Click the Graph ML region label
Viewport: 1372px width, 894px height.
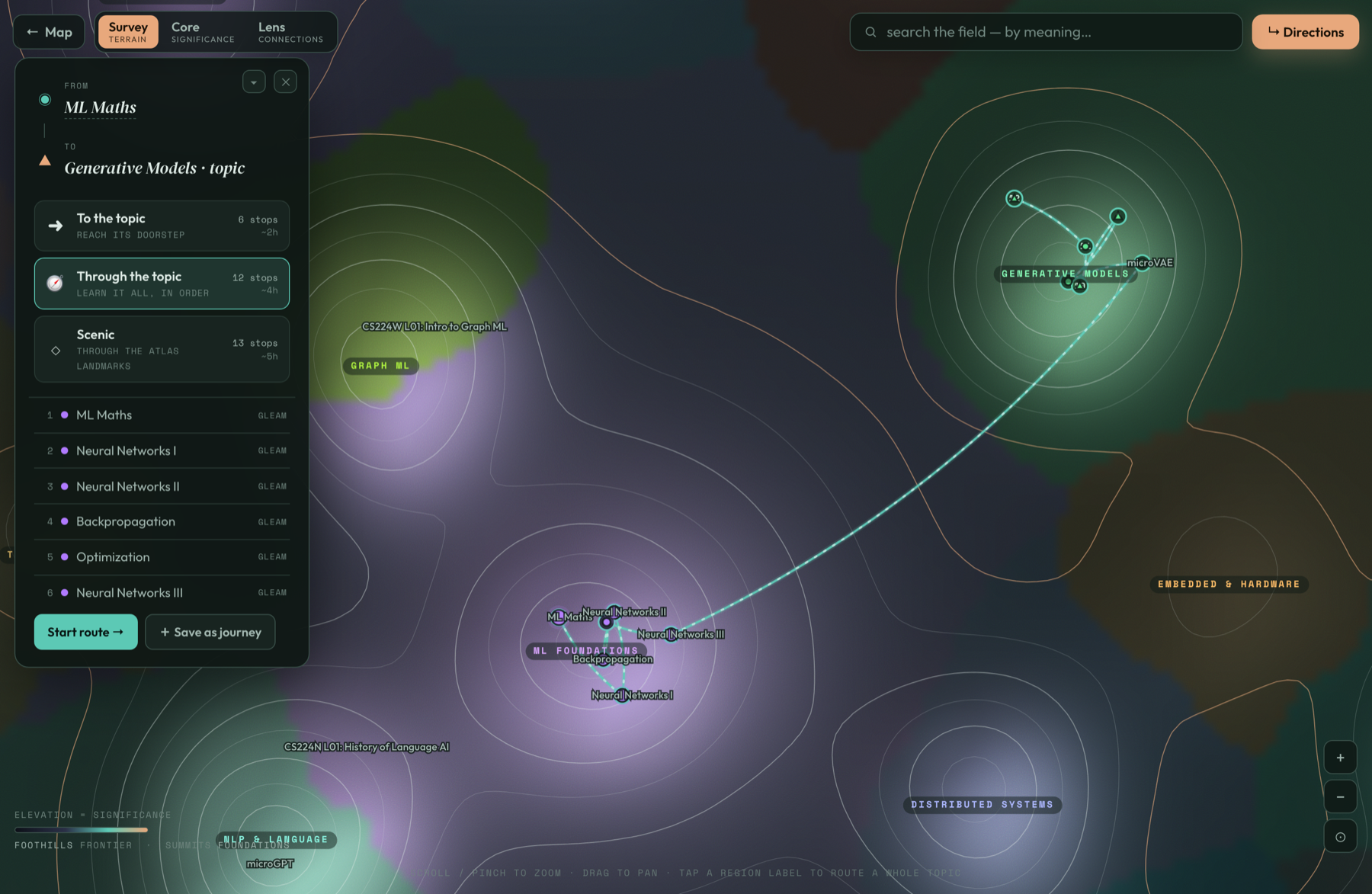(x=380, y=366)
